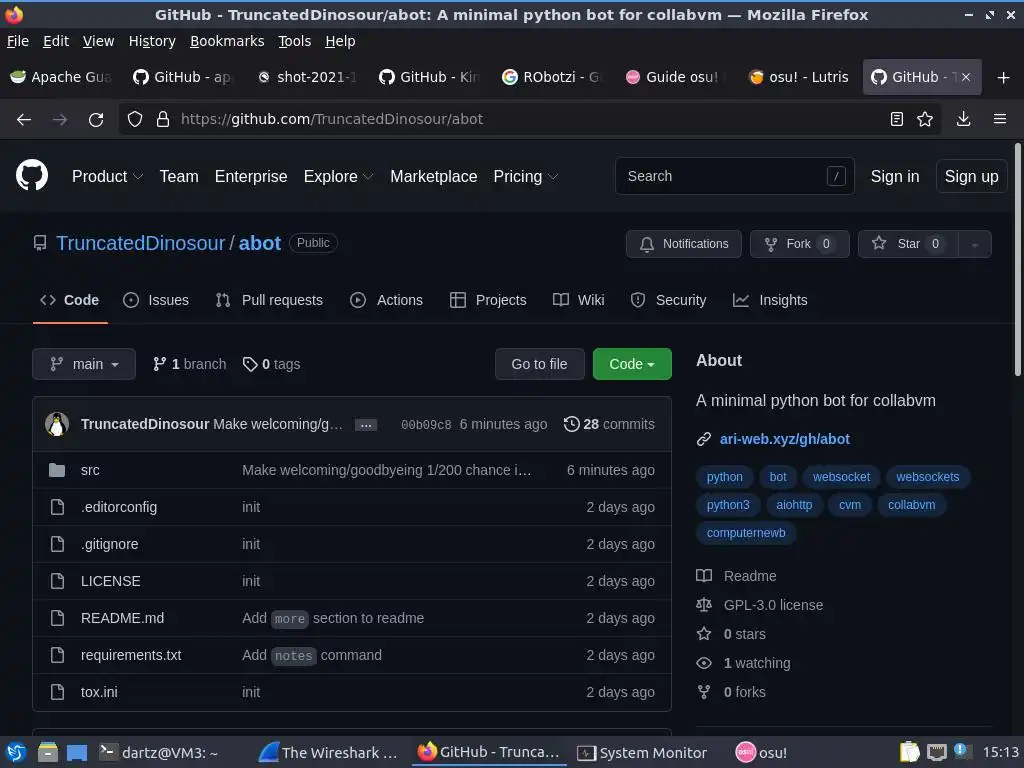
Task: Open the tox.ini file
Action: coord(99,692)
